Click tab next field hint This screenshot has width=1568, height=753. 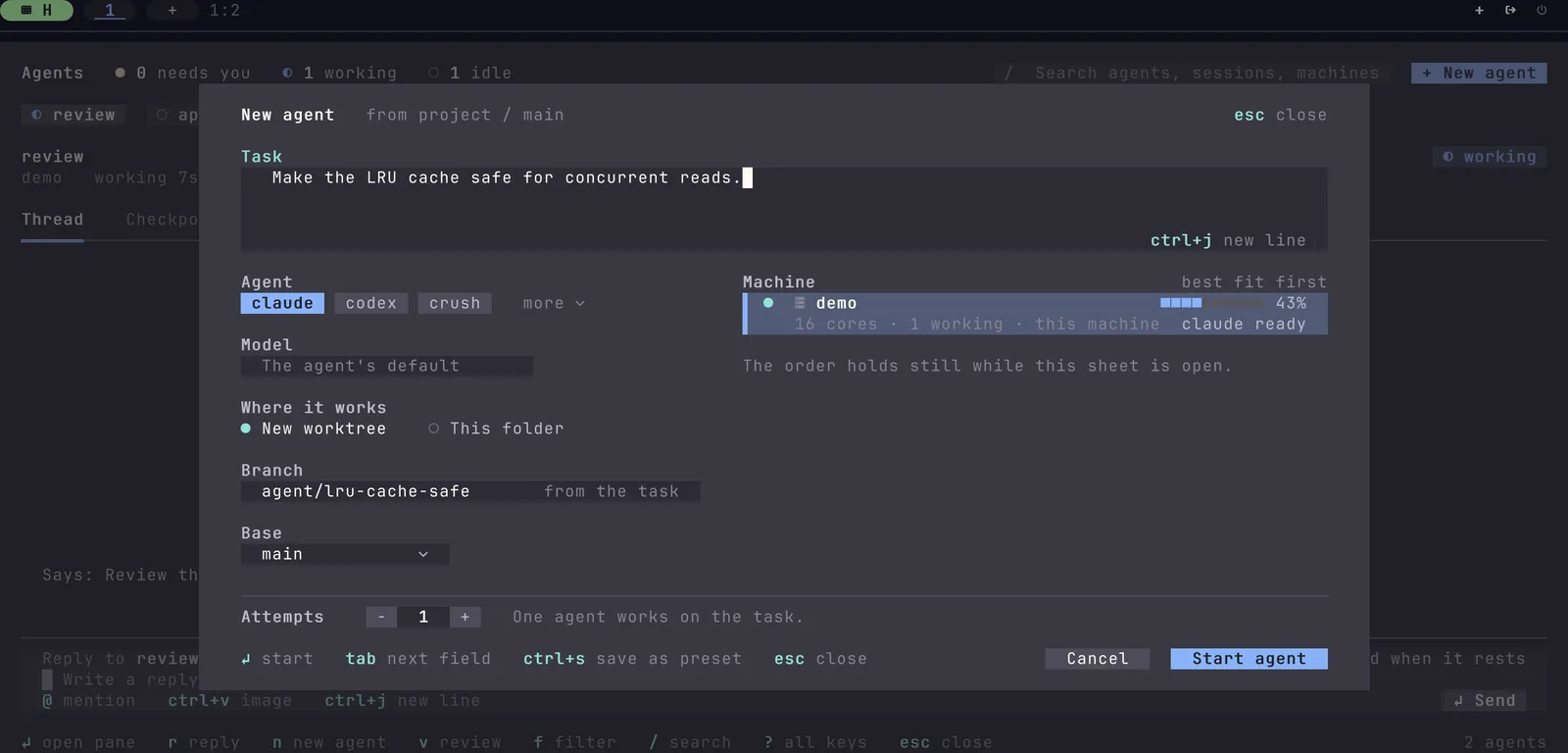[417, 659]
